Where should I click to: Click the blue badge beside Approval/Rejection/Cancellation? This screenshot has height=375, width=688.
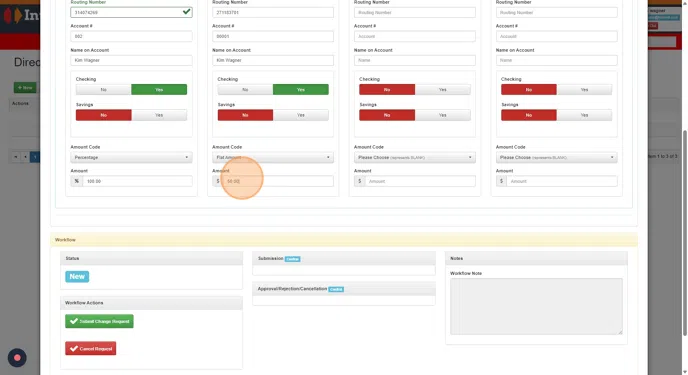(336, 289)
